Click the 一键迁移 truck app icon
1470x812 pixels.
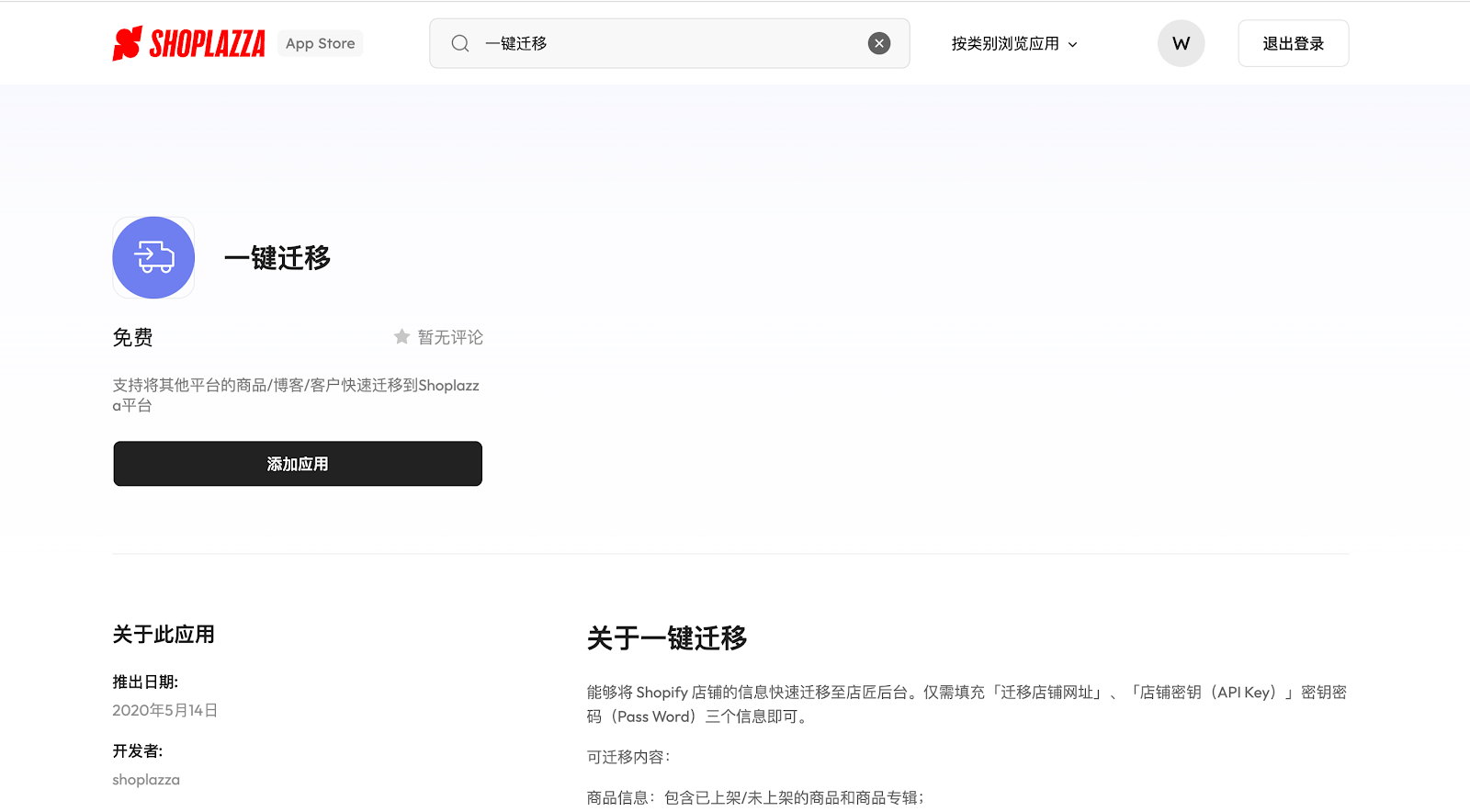[153, 257]
